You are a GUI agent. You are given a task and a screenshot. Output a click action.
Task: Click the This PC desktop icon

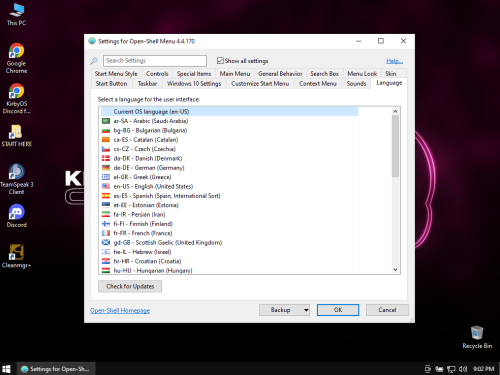tap(16, 15)
